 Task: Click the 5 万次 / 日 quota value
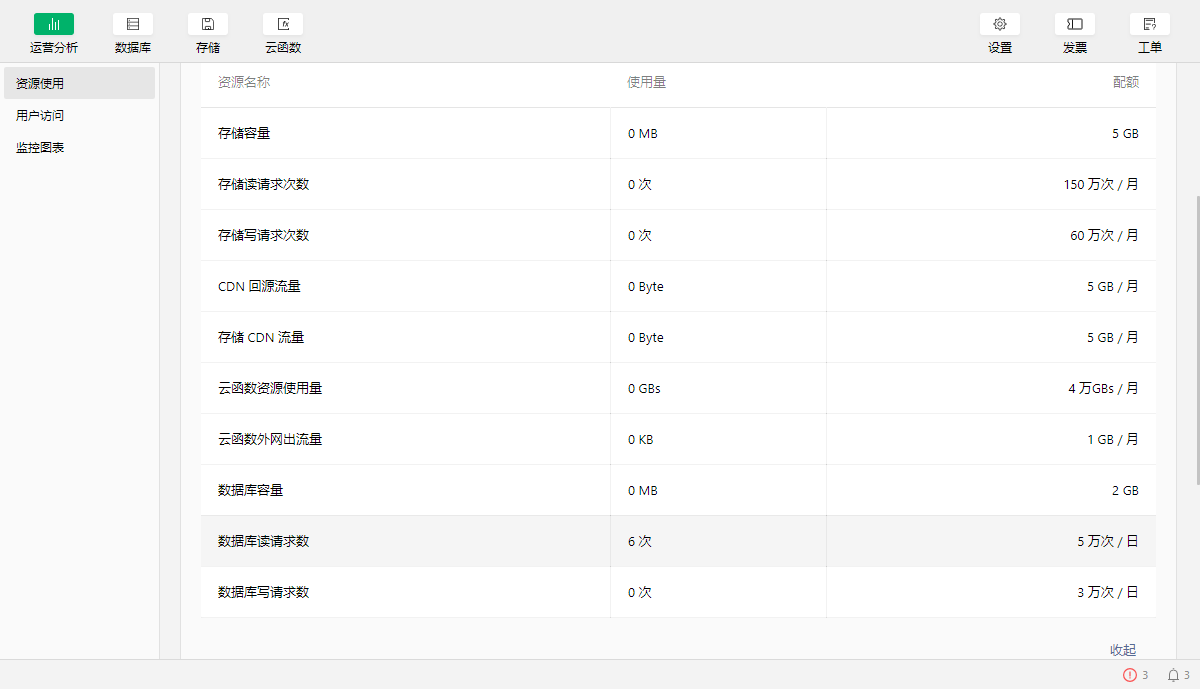1108,541
